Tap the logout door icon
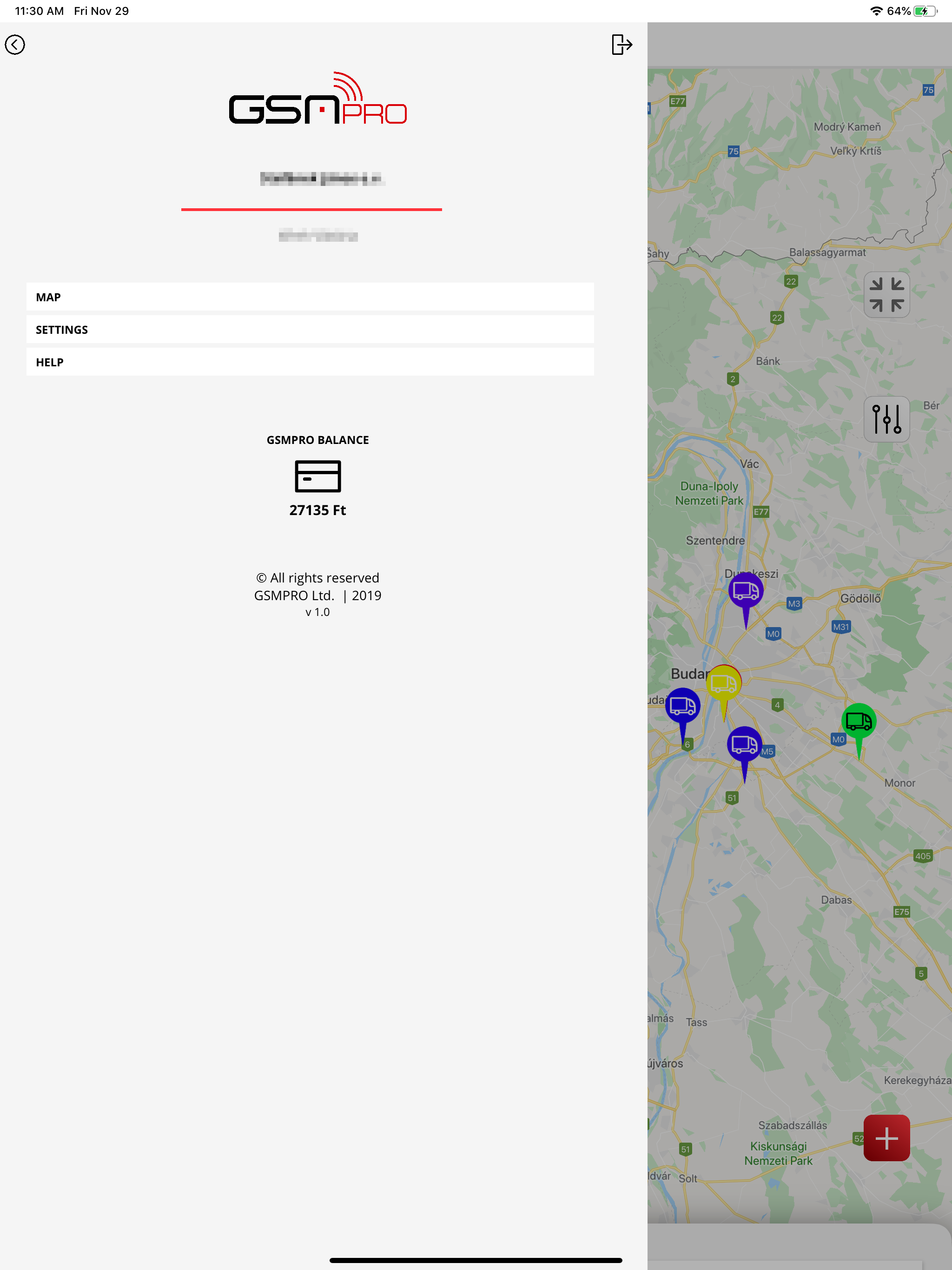 621,44
